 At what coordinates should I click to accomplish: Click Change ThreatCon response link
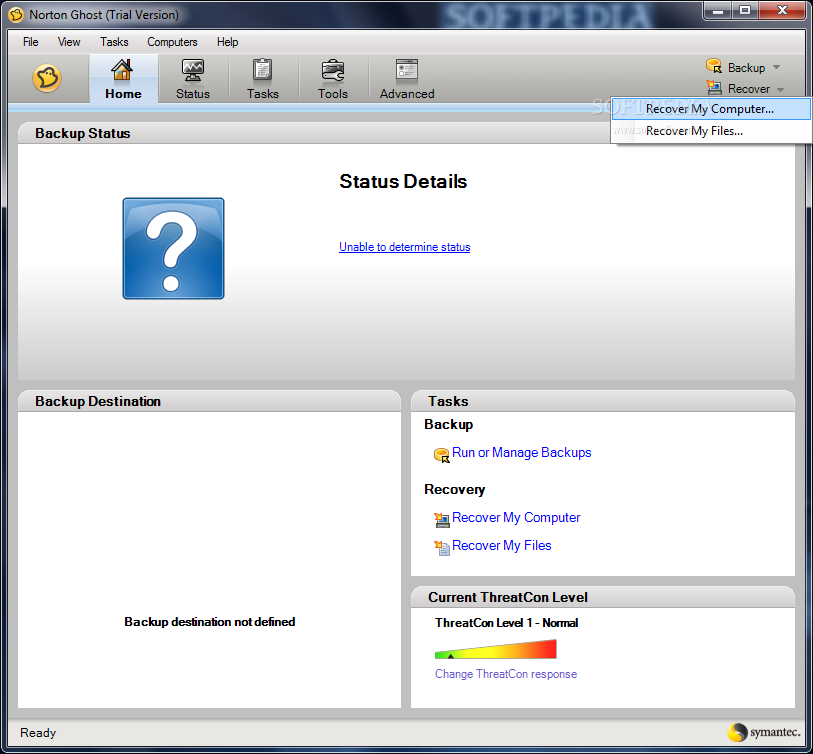point(506,674)
